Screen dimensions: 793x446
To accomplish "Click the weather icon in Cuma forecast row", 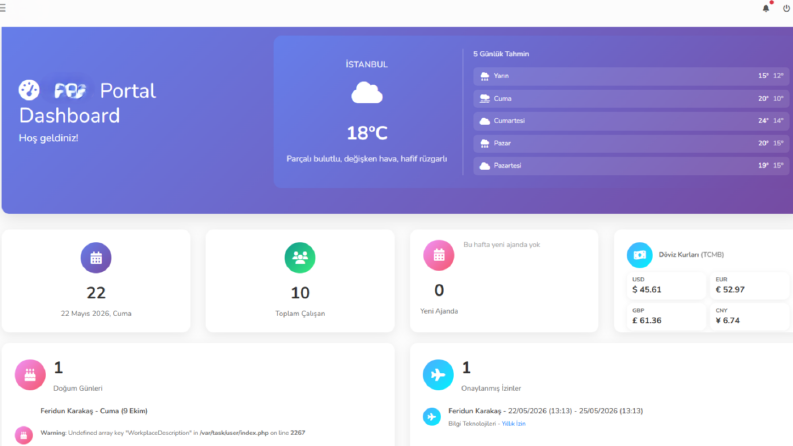I will [484, 99].
